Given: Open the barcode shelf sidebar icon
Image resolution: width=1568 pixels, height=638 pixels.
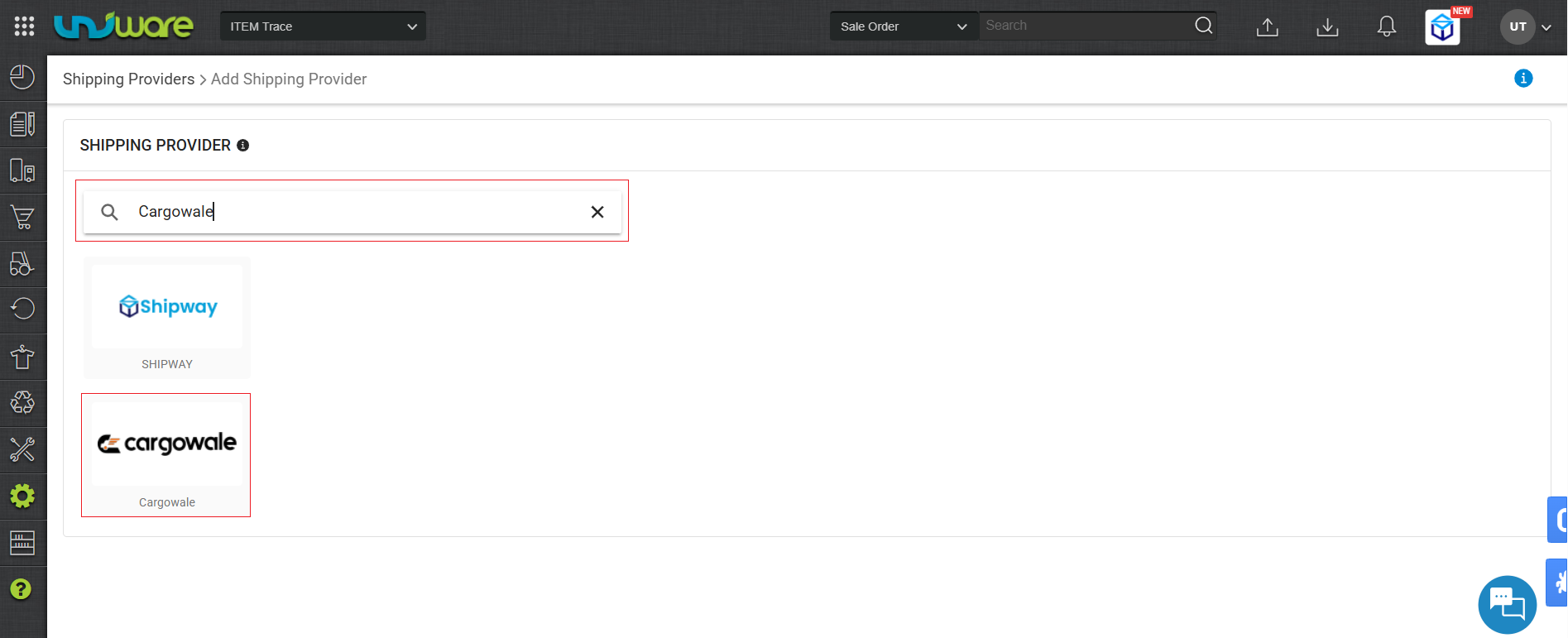Looking at the screenshot, I should [x=22, y=543].
